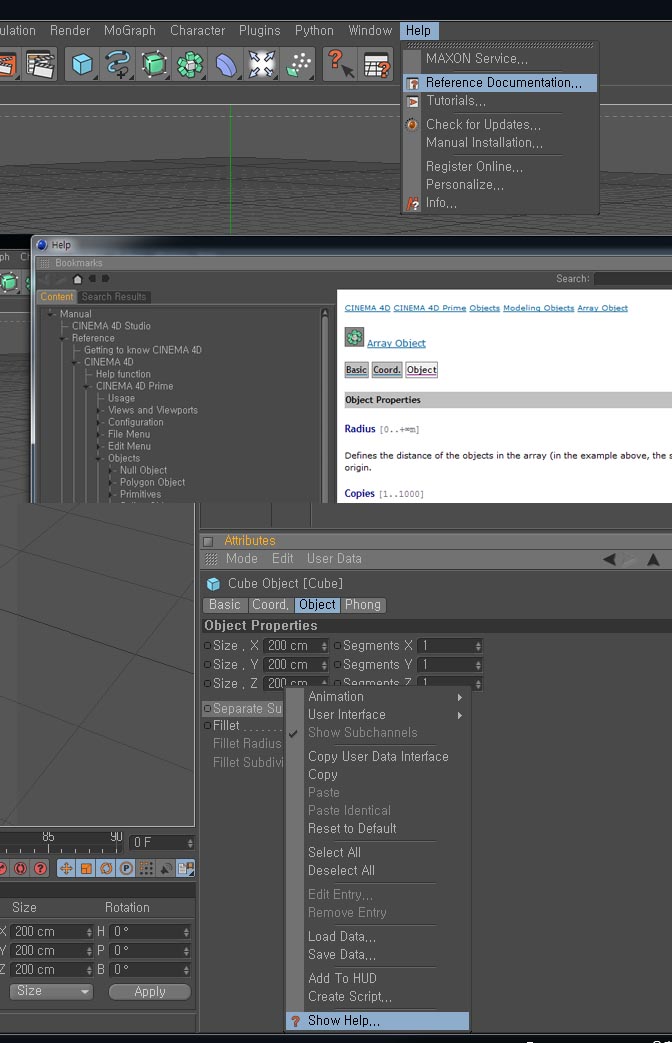Select Reset to Default in context menu

click(x=378, y=829)
